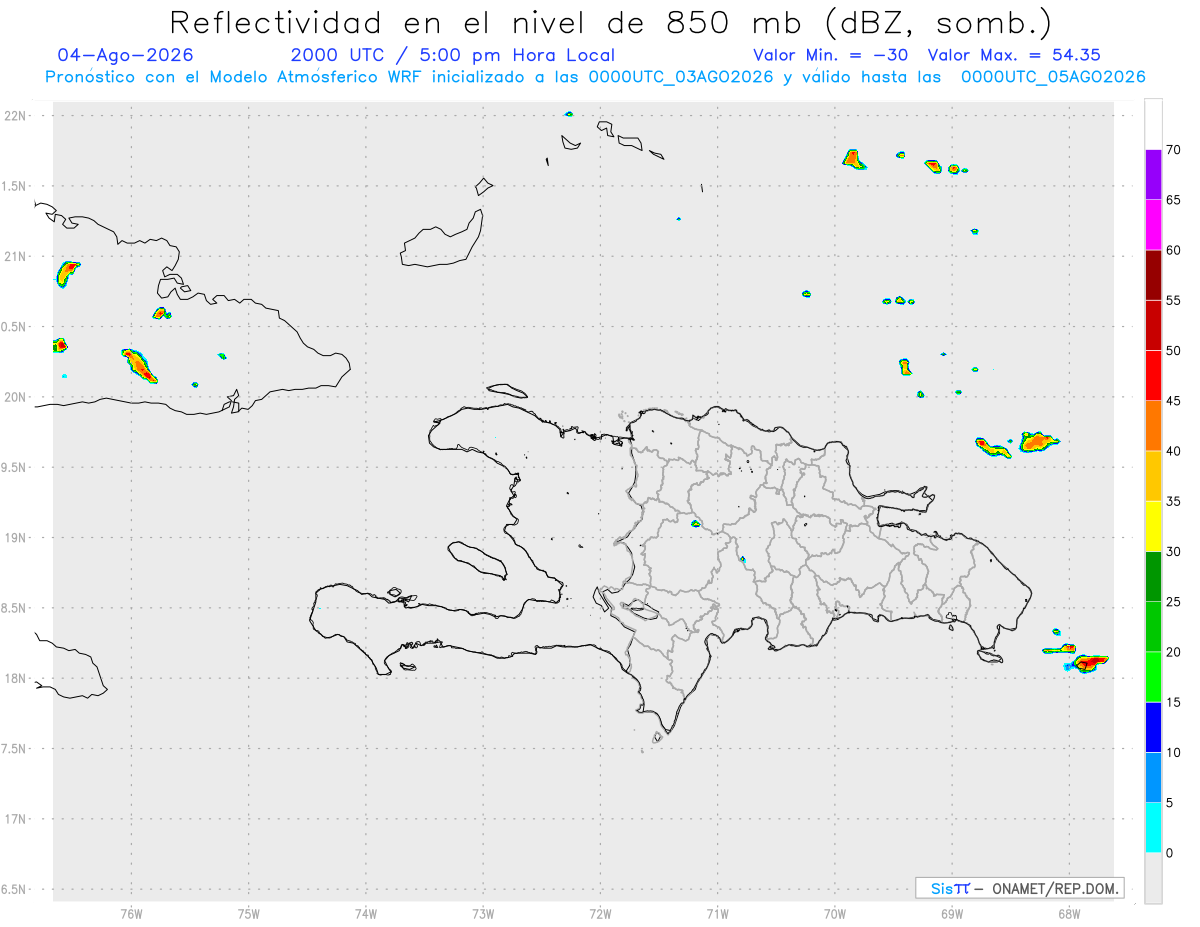Click the storm cell southeast of Dominican Republic near 68W
Viewport: 1200px width, 927px height.
point(1088,662)
